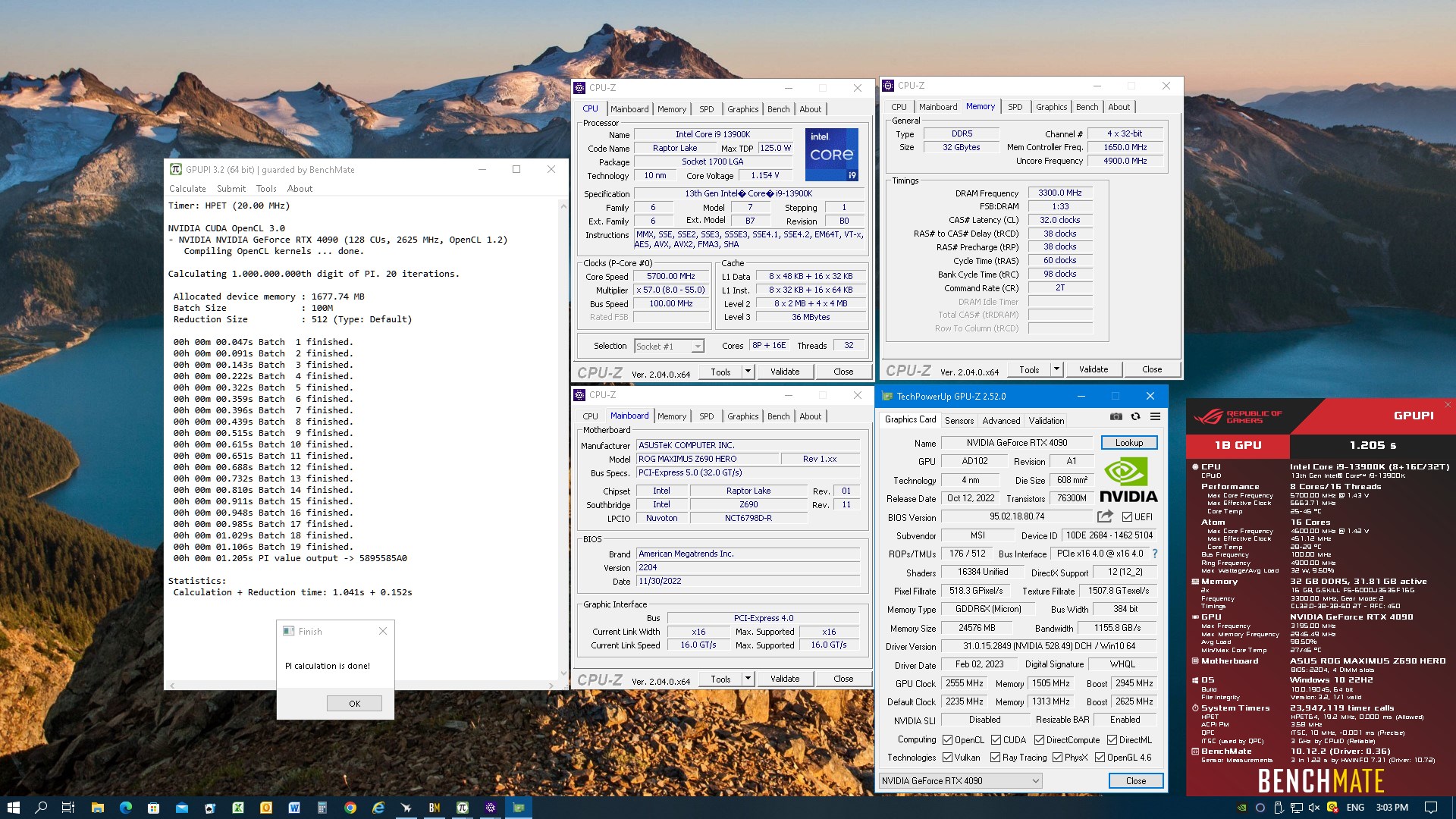The width and height of the screenshot is (1456, 819).
Task: Click the GPUPI horizontal scrollbar
Action: pyautogui.click(x=362, y=686)
